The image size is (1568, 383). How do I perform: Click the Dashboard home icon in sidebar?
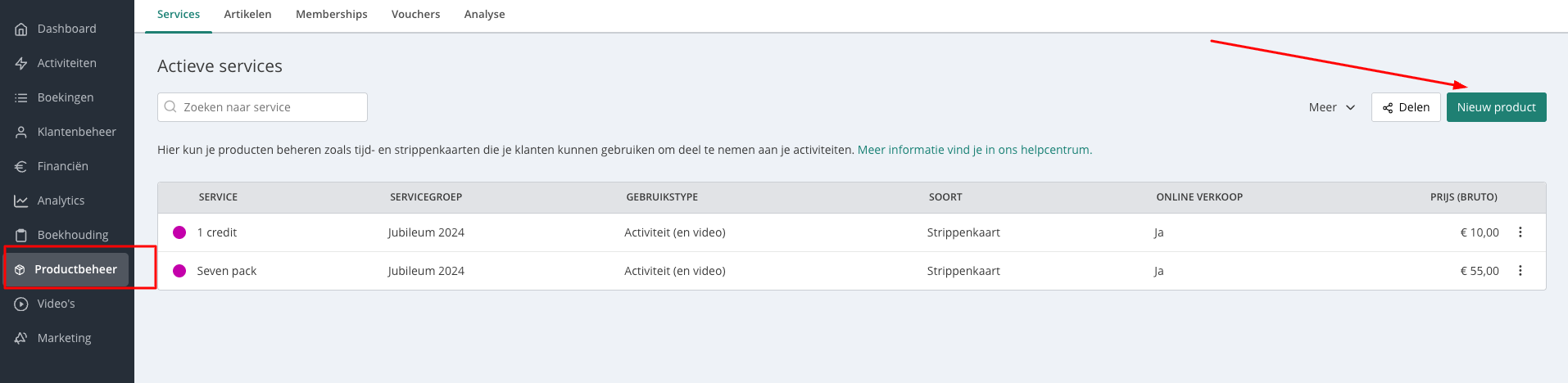[x=21, y=29]
